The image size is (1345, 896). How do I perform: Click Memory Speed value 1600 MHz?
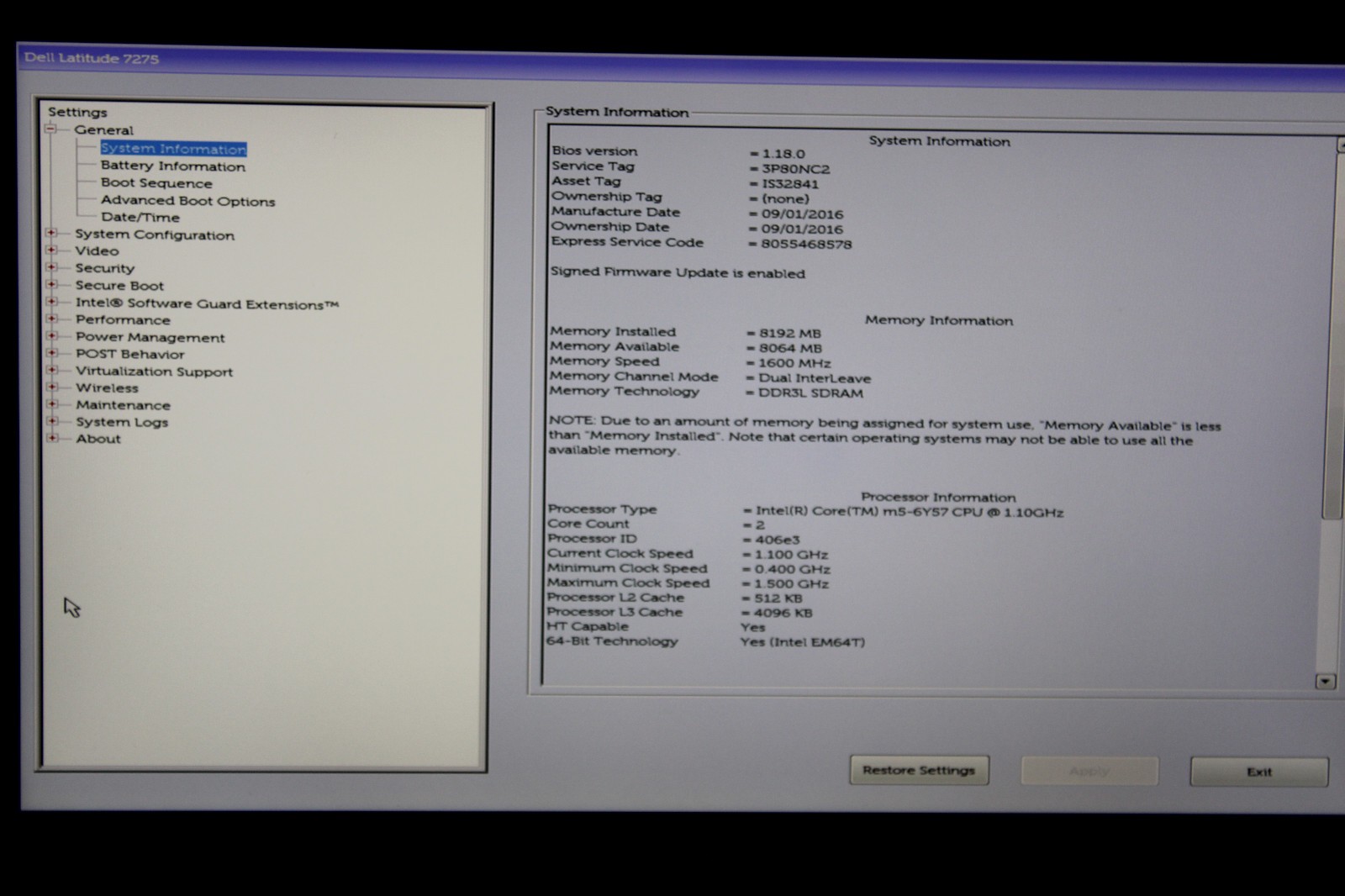[794, 363]
